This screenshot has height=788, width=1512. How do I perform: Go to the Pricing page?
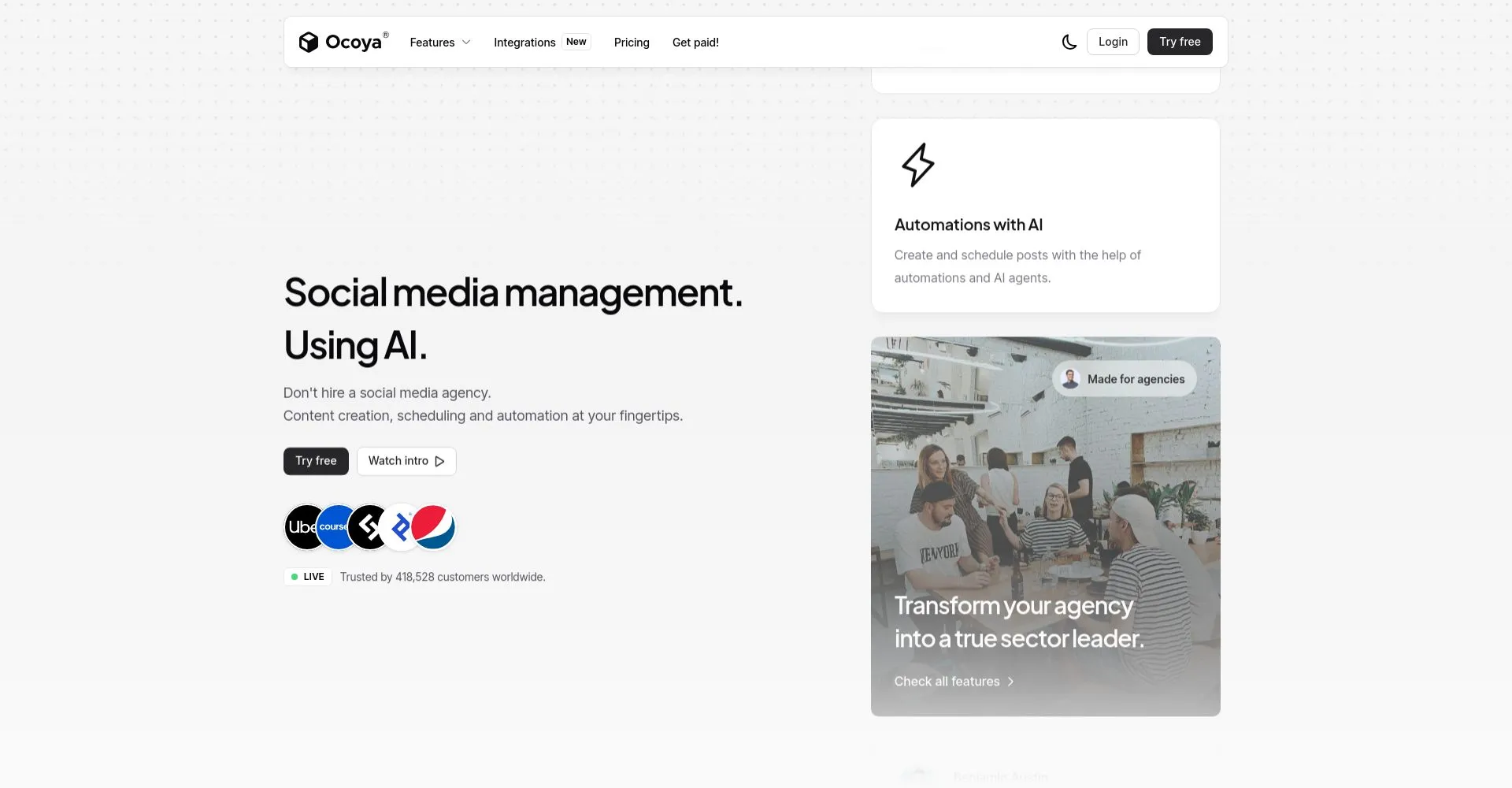pos(632,43)
